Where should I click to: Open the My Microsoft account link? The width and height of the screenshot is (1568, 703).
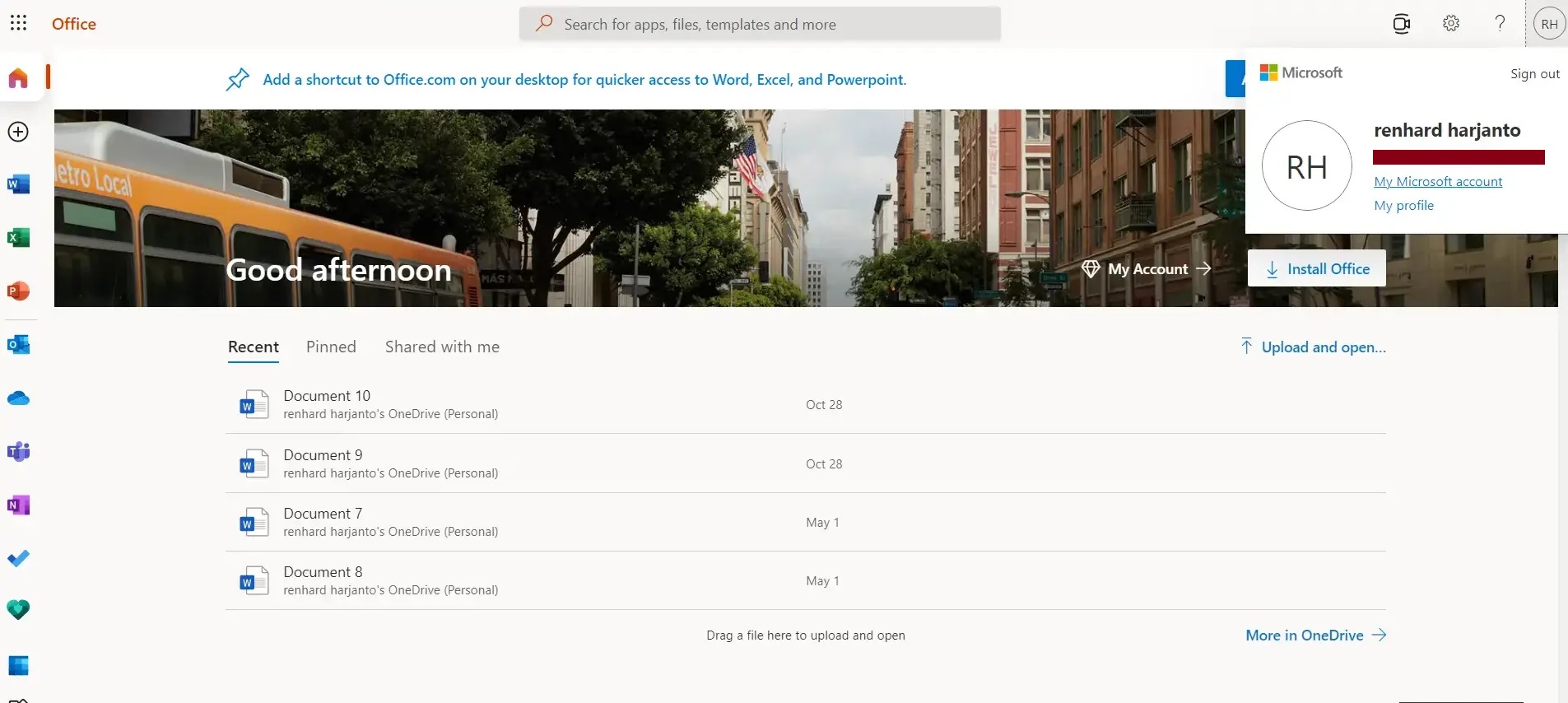pos(1438,182)
